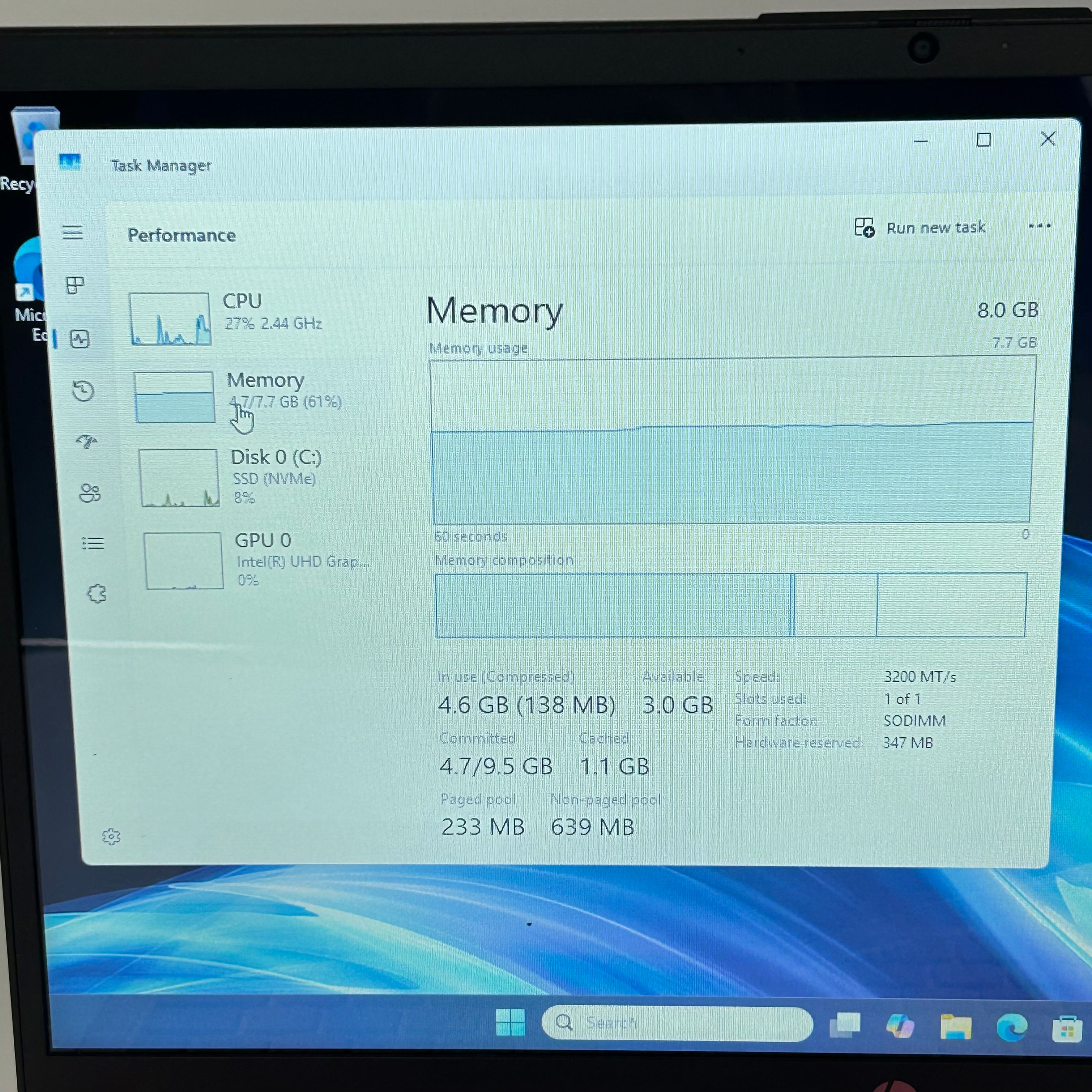Click the Speed value 3200 MT/s

[x=920, y=677]
